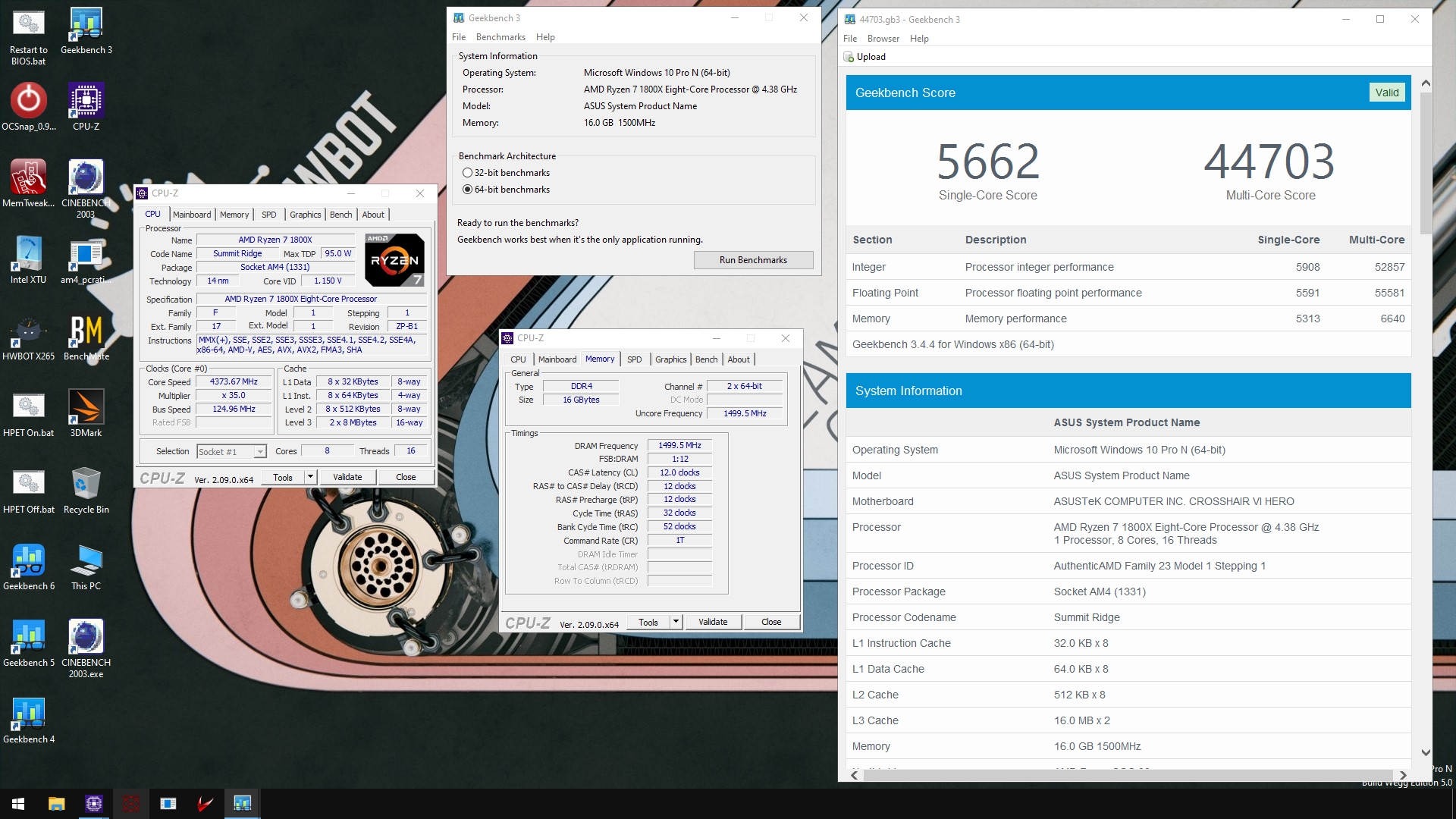
Task: Click the Integer row in results table
Action: (1128, 267)
